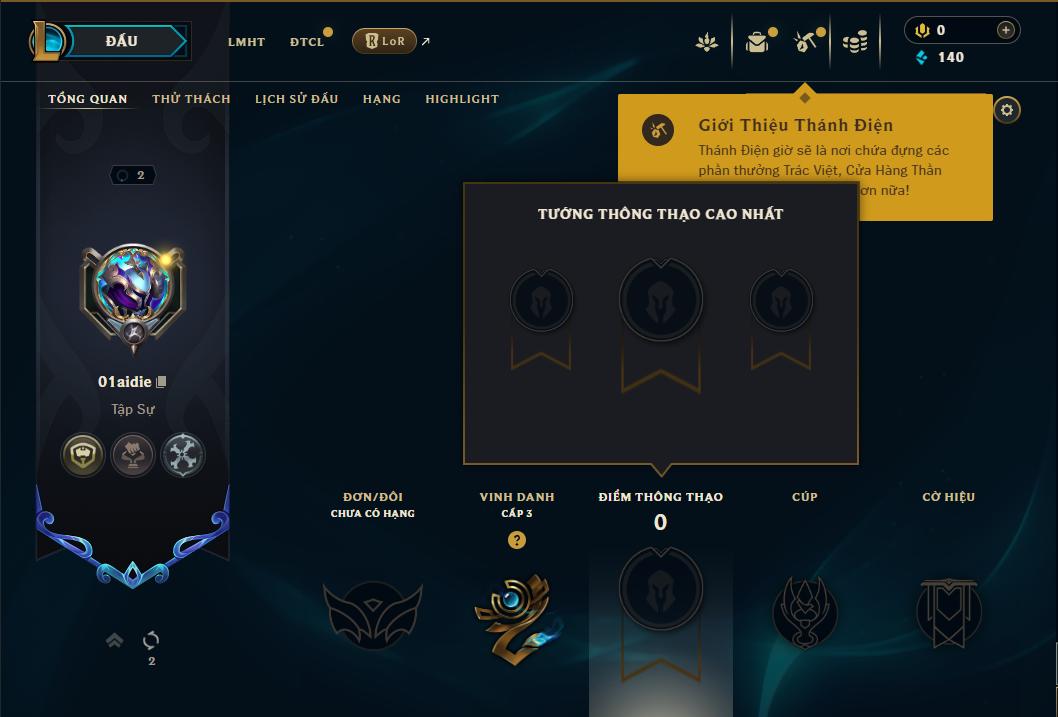Open the Lịch Sử Đấu tab
This screenshot has width=1058, height=717.
click(296, 99)
